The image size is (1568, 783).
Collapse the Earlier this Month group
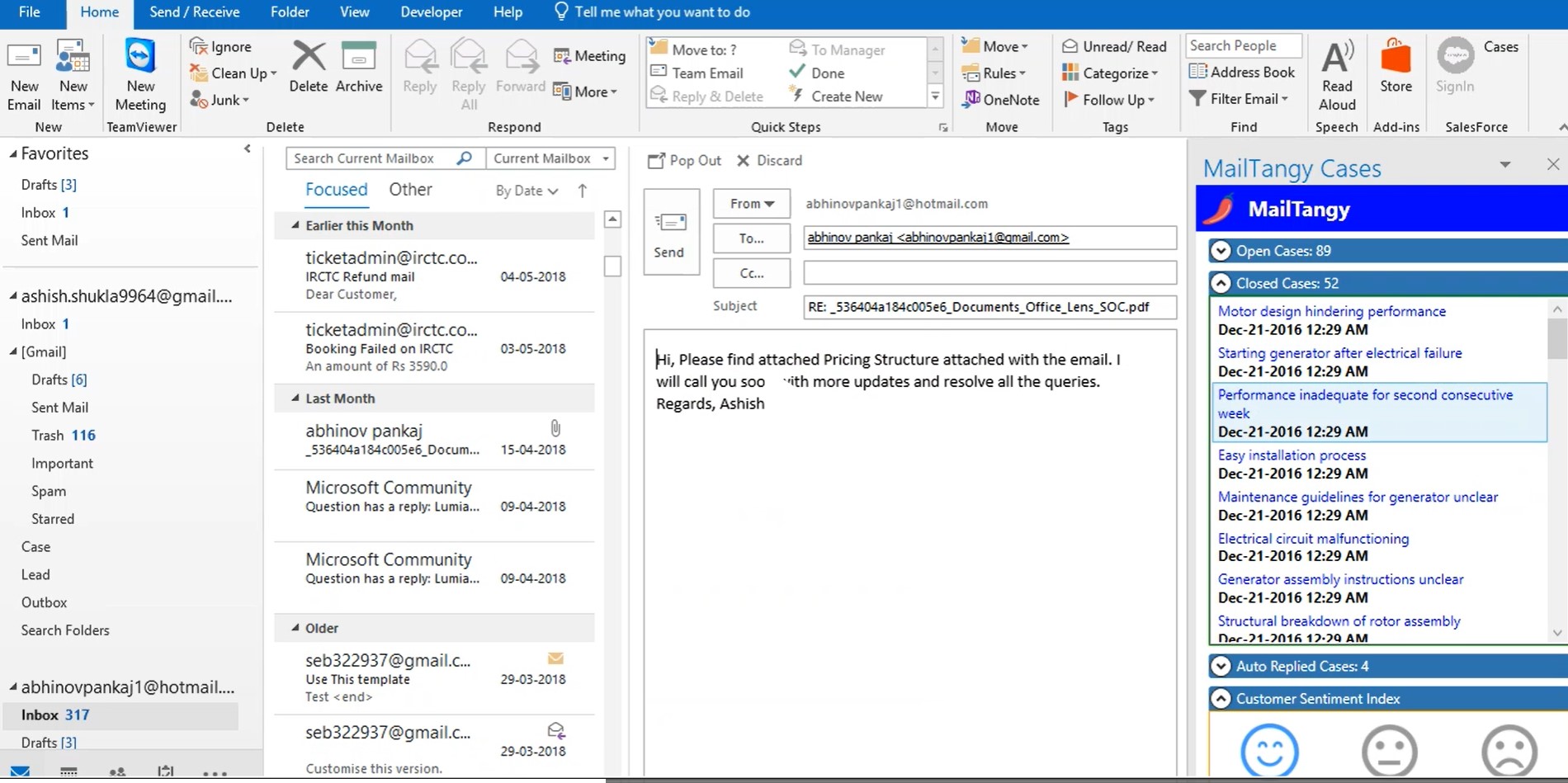(295, 225)
